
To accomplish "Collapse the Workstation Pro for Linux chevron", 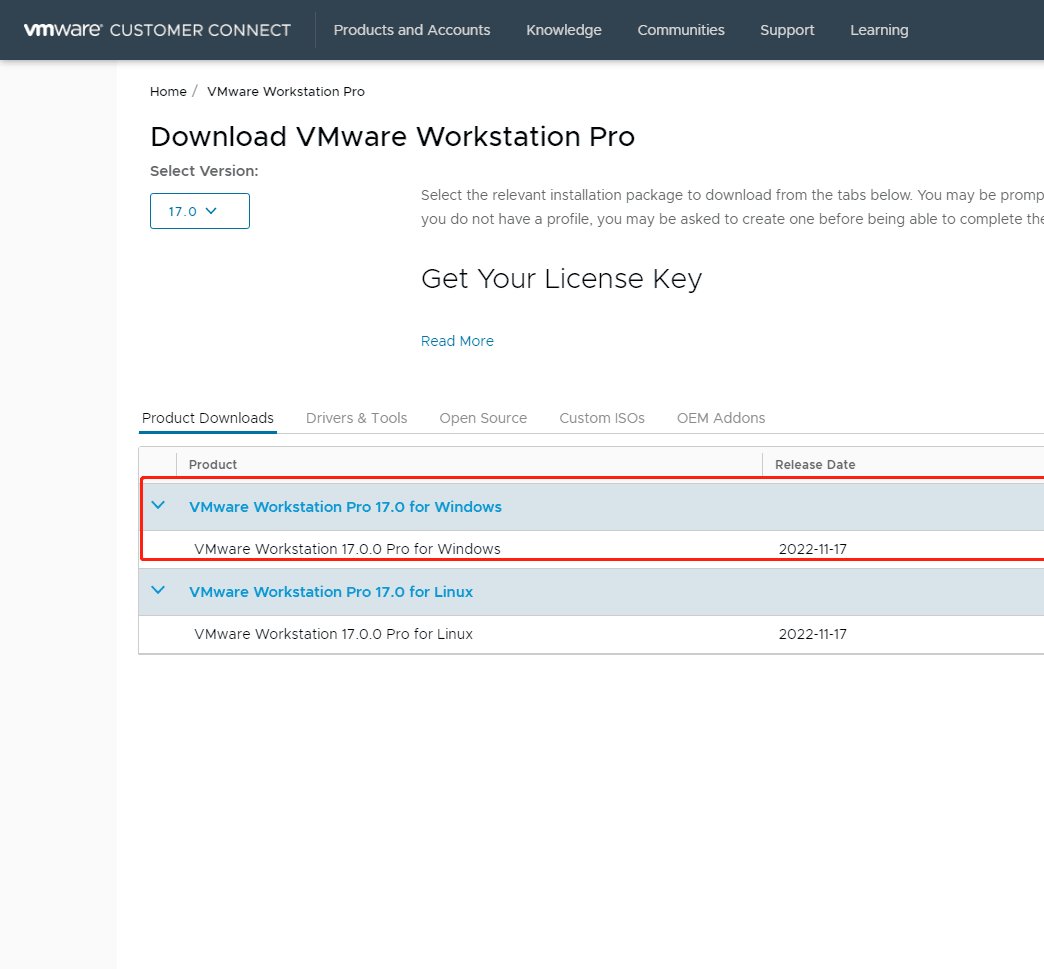I will (x=158, y=591).
